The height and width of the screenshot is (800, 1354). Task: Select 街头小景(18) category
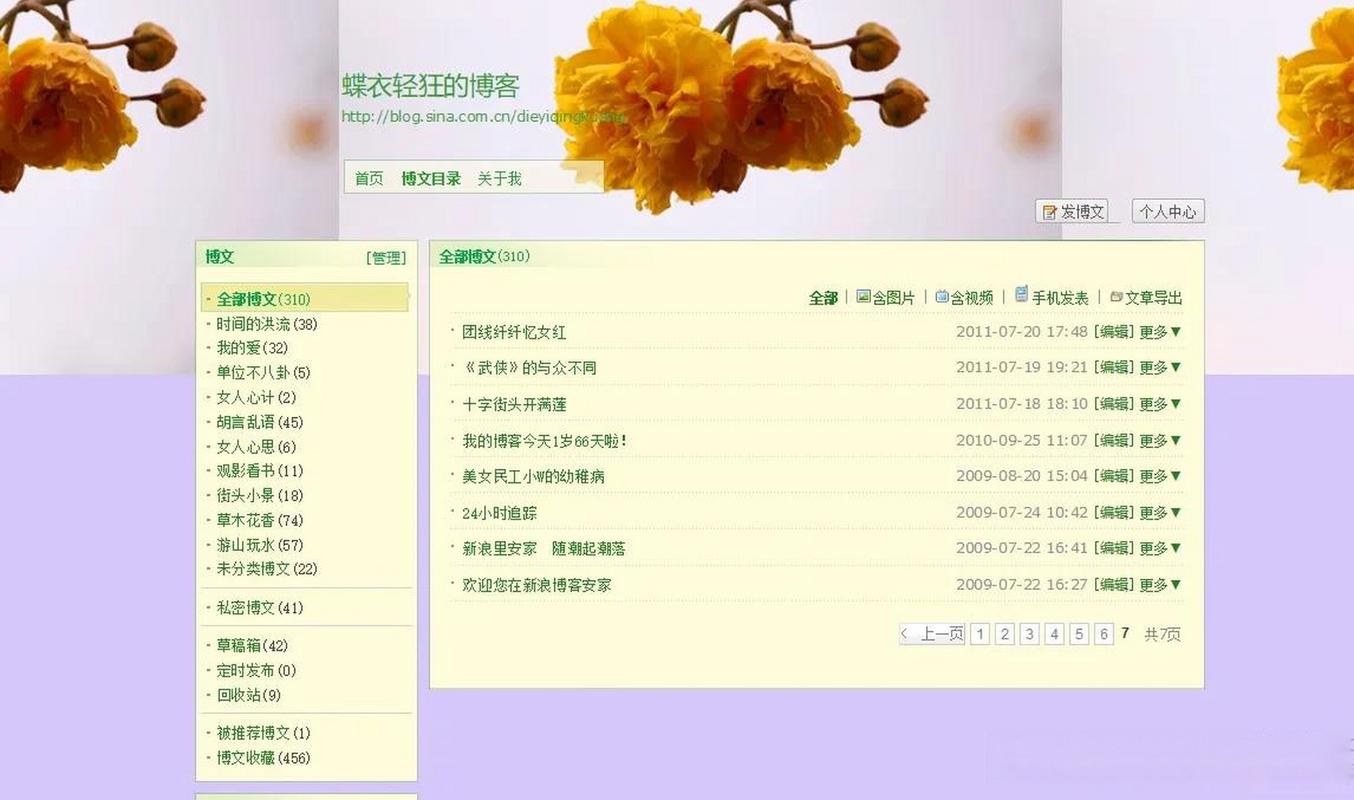260,496
